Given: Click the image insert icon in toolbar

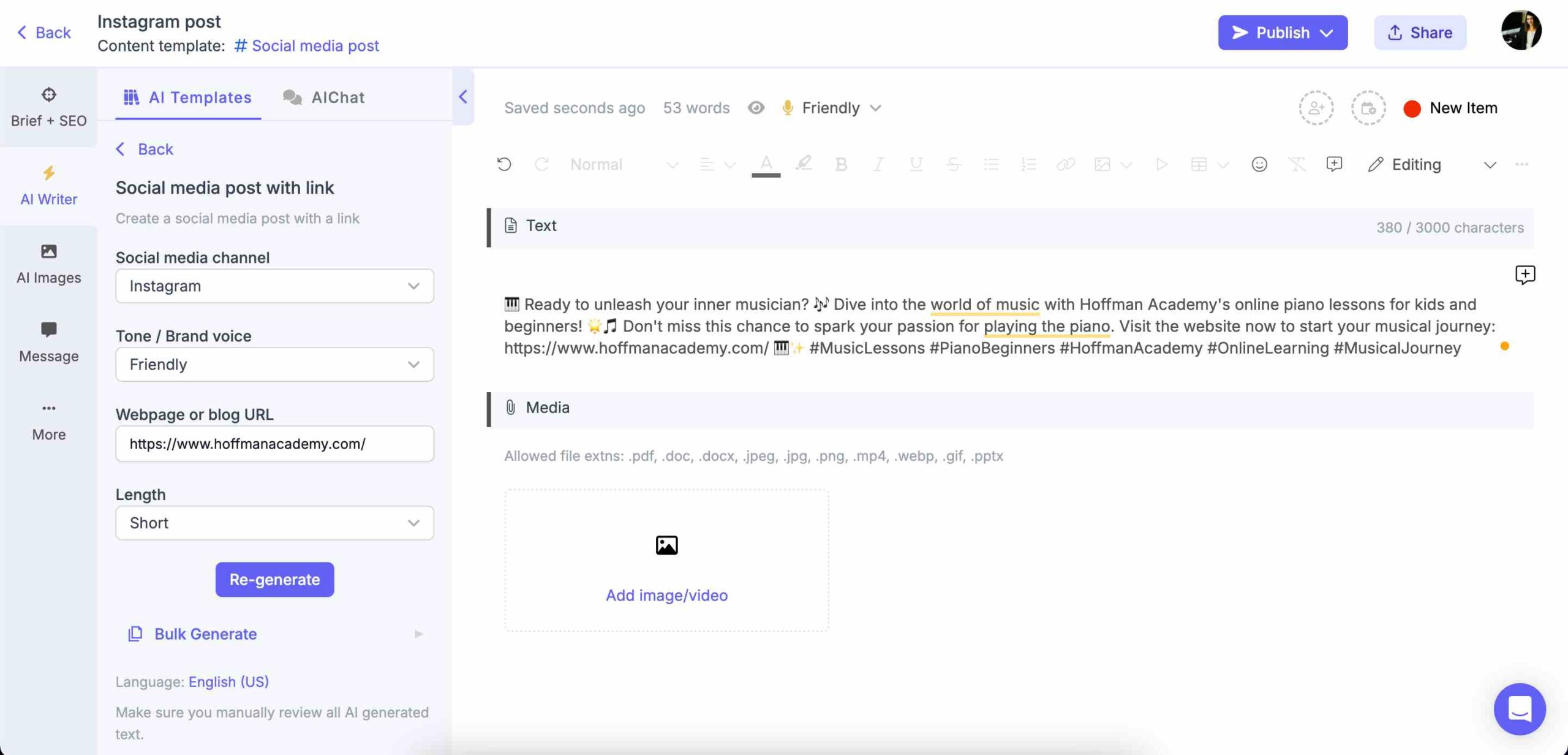Looking at the screenshot, I should pos(1102,165).
